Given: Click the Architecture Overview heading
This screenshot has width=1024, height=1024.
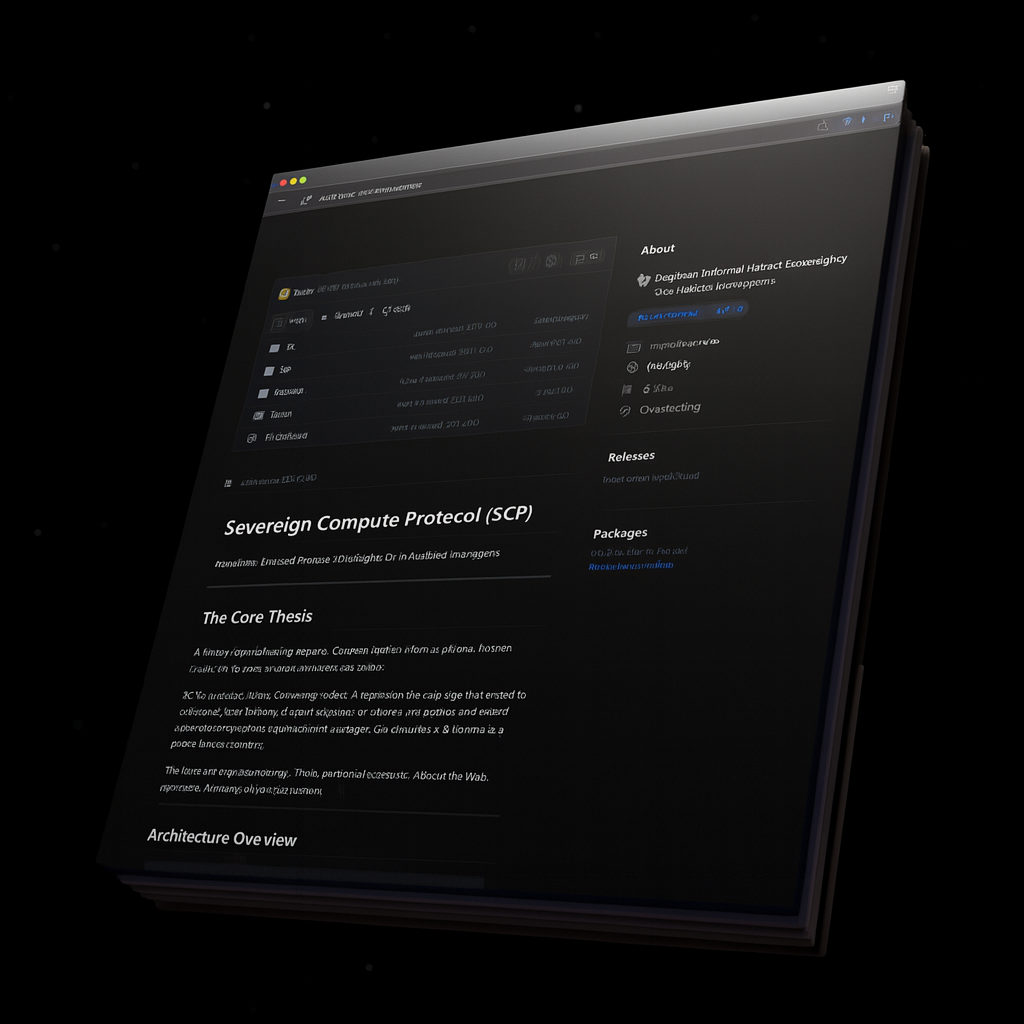Looking at the screenshot, I should point(222,838).
